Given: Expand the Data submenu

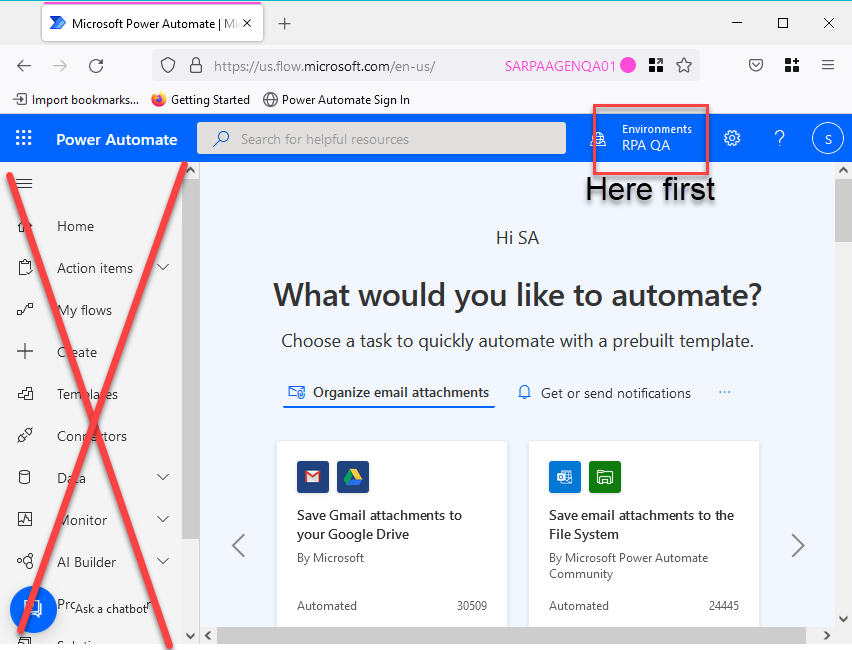Looking at the screenshot, I should coord(163,477).
